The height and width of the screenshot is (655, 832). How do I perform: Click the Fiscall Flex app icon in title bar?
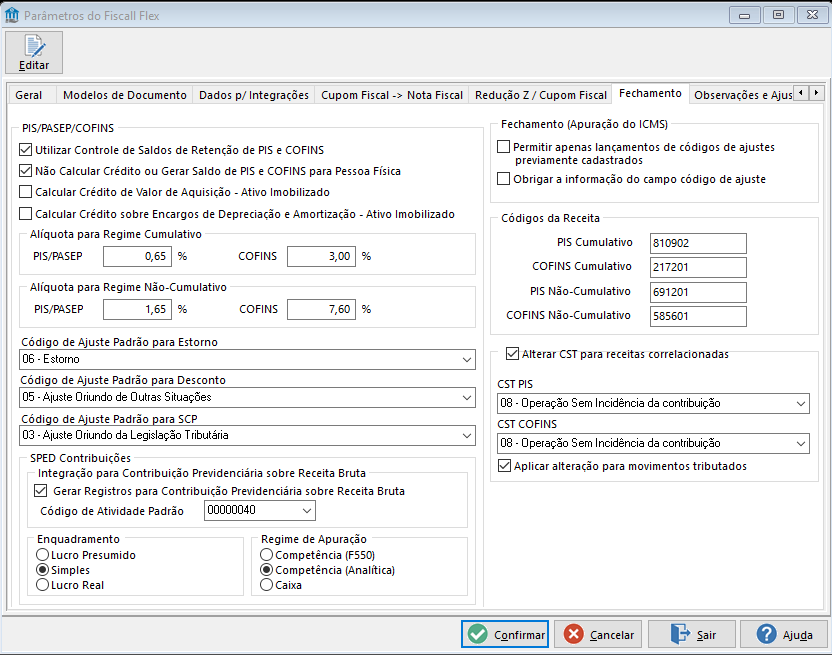[x=12, y=15]
